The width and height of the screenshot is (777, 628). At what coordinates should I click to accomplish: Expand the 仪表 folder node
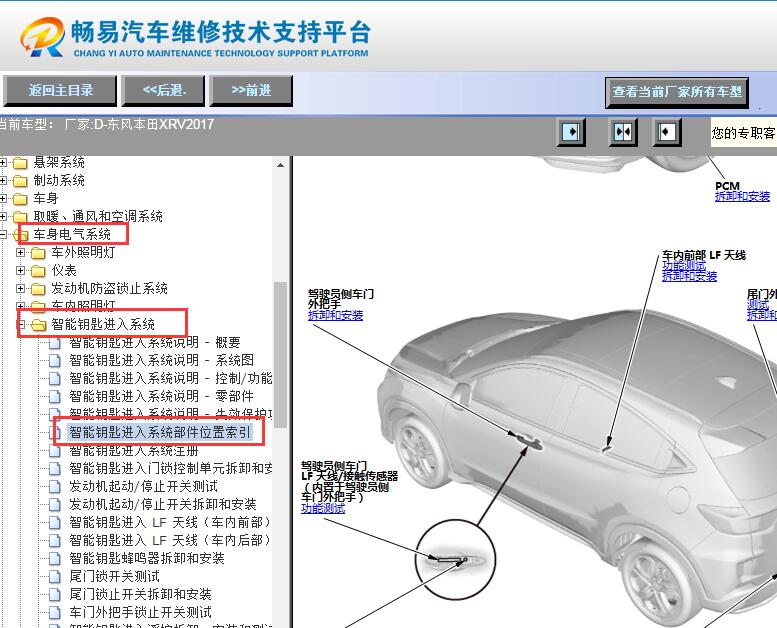(20, 270)
